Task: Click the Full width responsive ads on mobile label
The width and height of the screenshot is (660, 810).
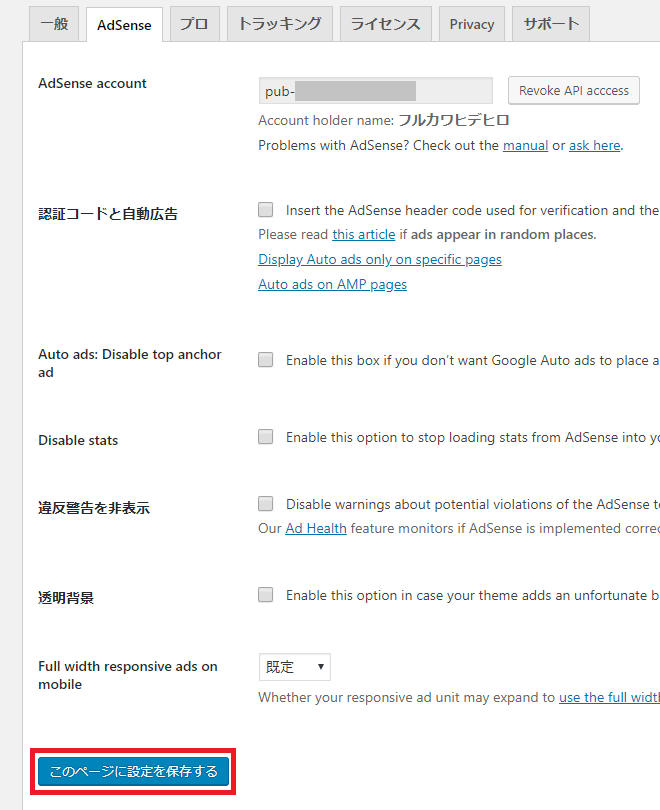Action: (x=128, y=675)
